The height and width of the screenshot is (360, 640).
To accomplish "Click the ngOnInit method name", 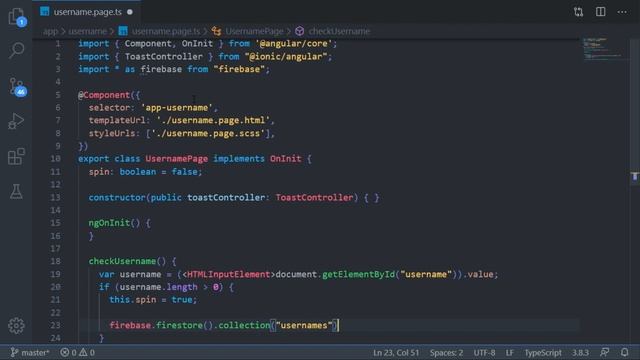I will [x=109, y=222].
